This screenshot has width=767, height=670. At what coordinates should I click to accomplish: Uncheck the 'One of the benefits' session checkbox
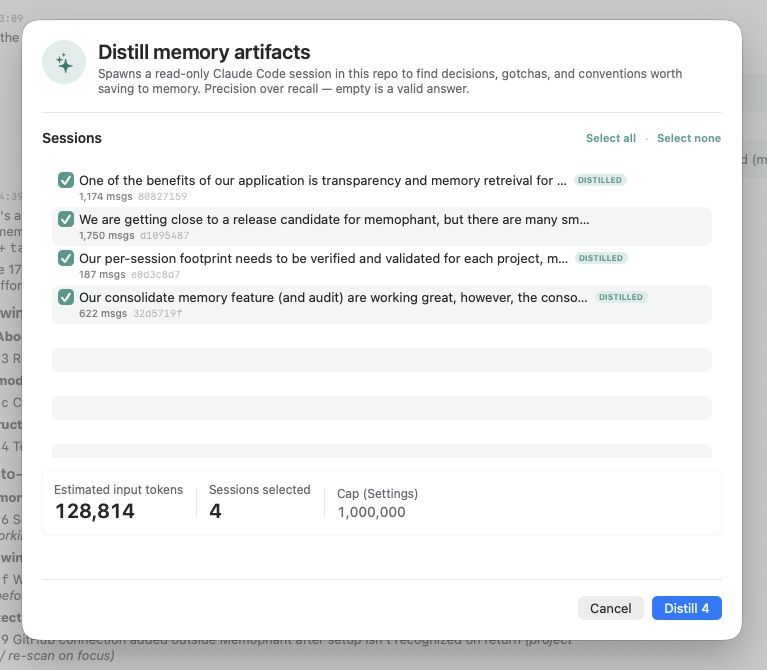66,180
